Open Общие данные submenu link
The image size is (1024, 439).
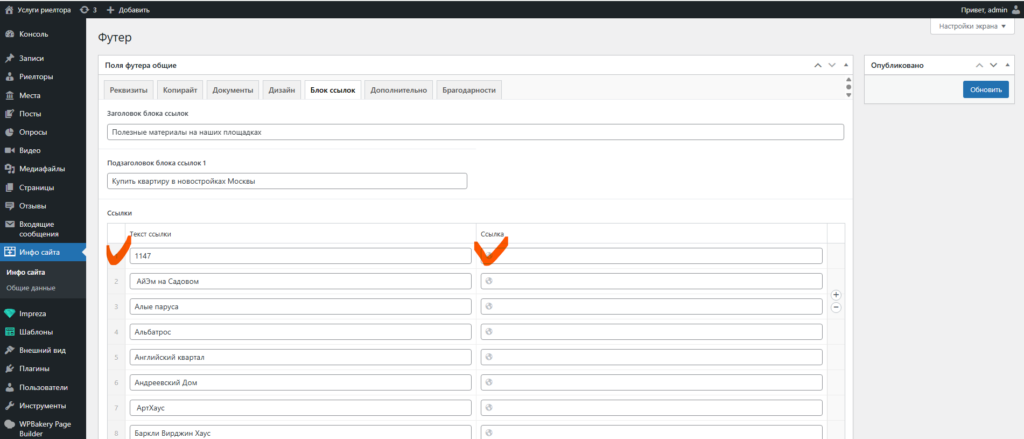click(31, 288)
